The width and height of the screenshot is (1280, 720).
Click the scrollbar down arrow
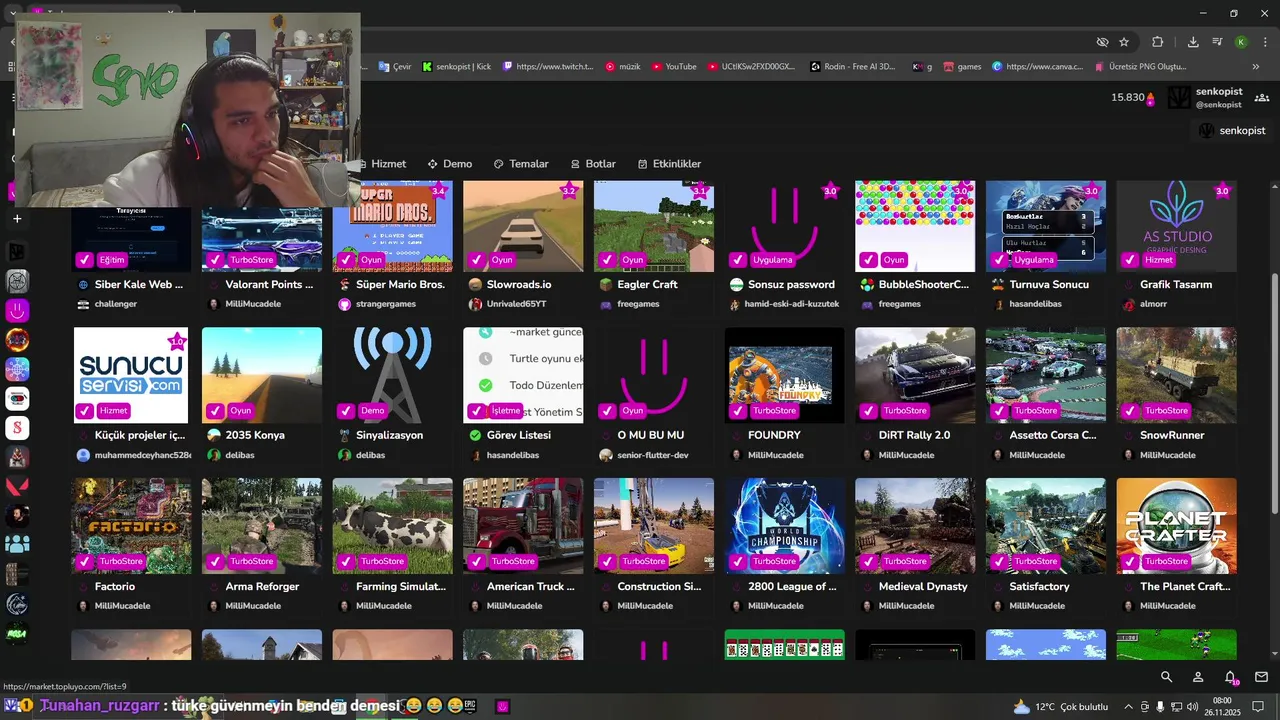tap(1273, 654)
